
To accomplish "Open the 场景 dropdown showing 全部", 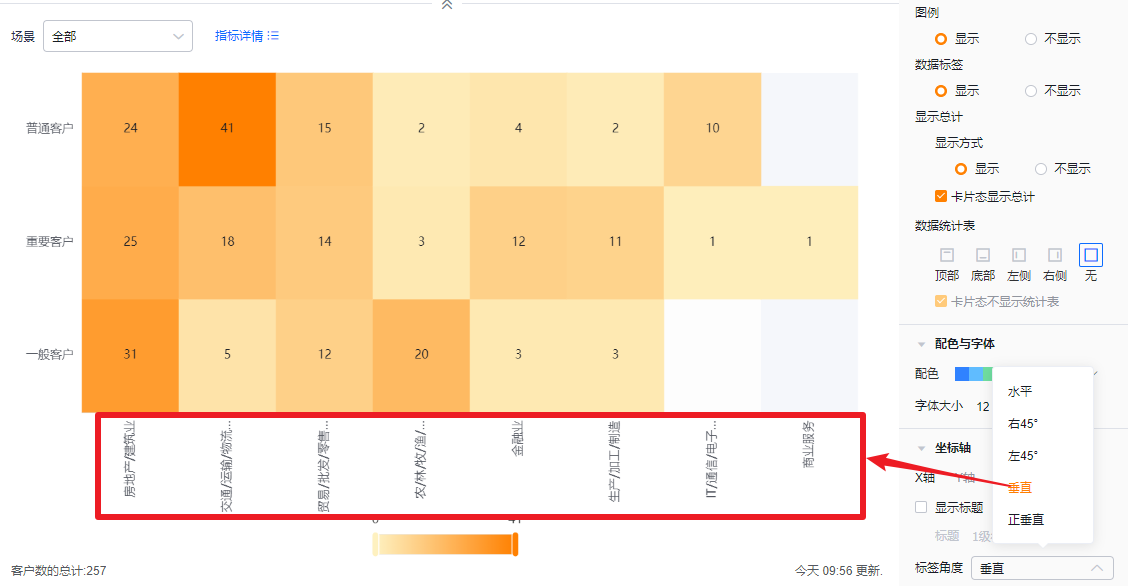I will 118,36.
